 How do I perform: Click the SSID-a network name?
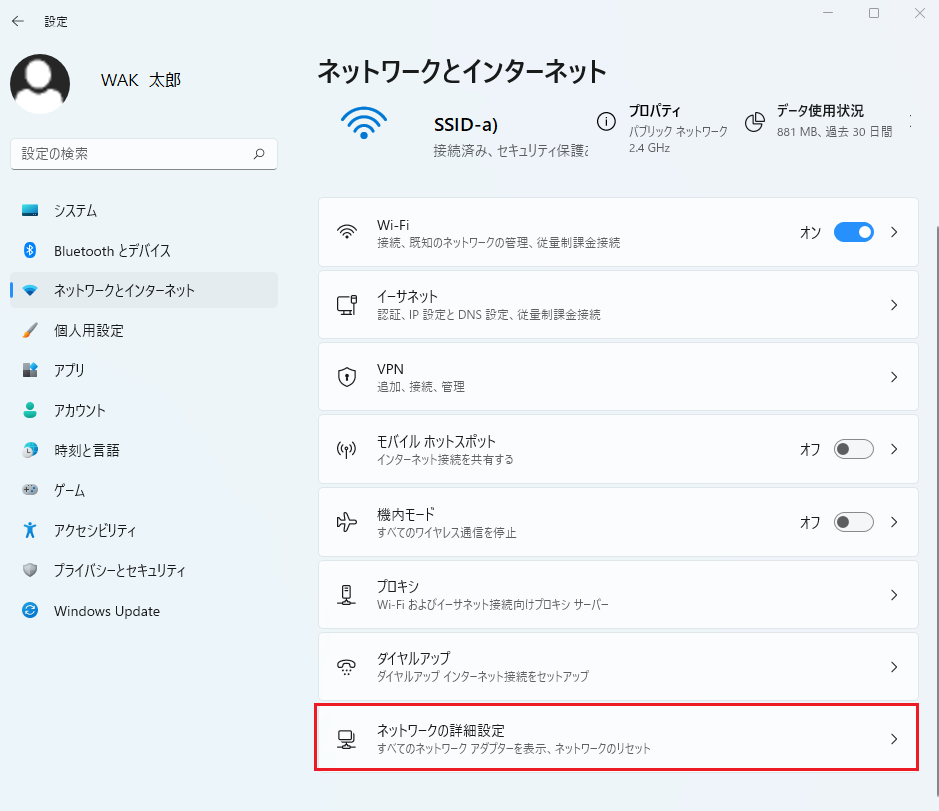point(466,125)
